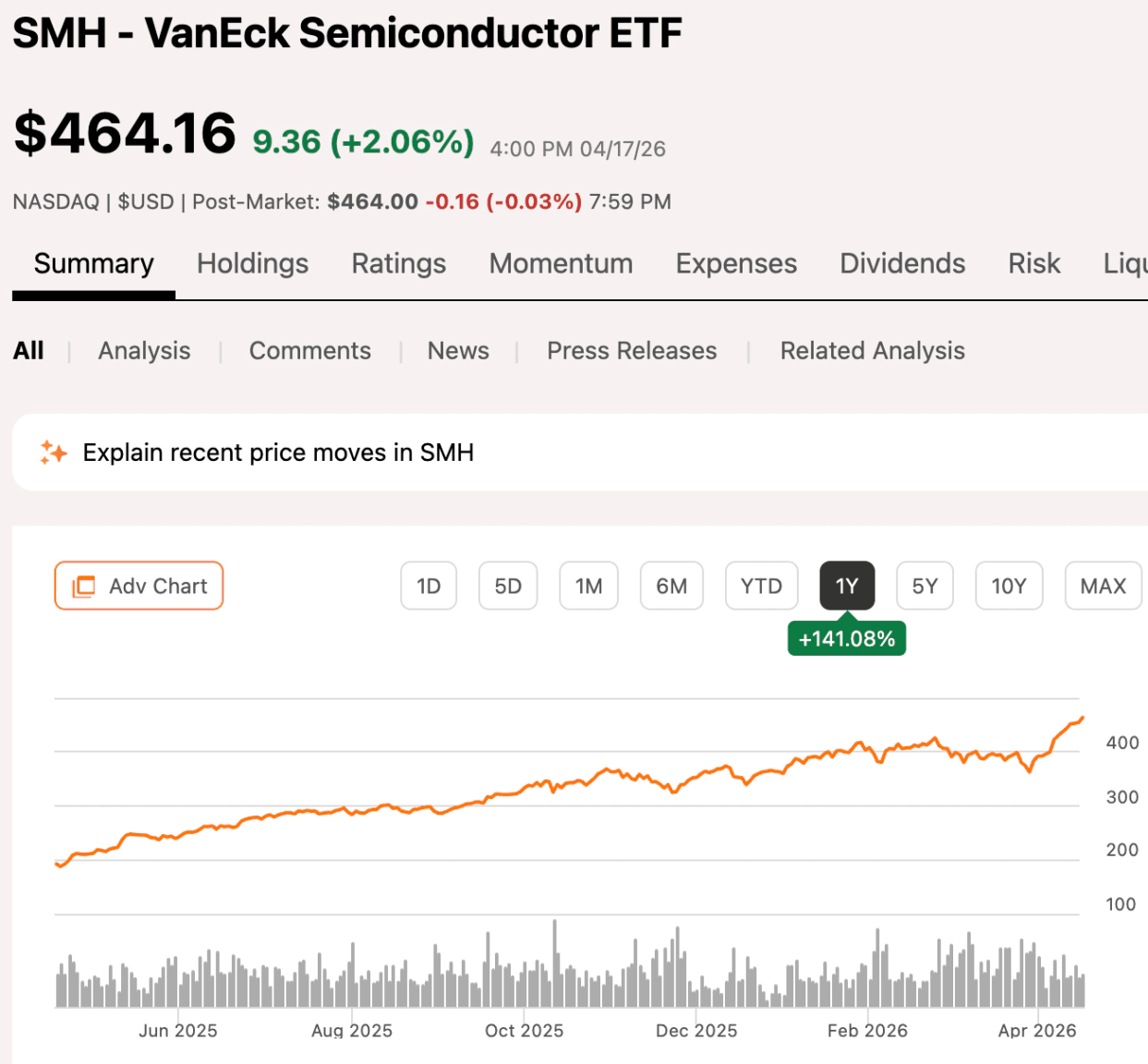Open the Risk tab
The height and width of the screenshot is (1064, 1148).
point(1033,264)
